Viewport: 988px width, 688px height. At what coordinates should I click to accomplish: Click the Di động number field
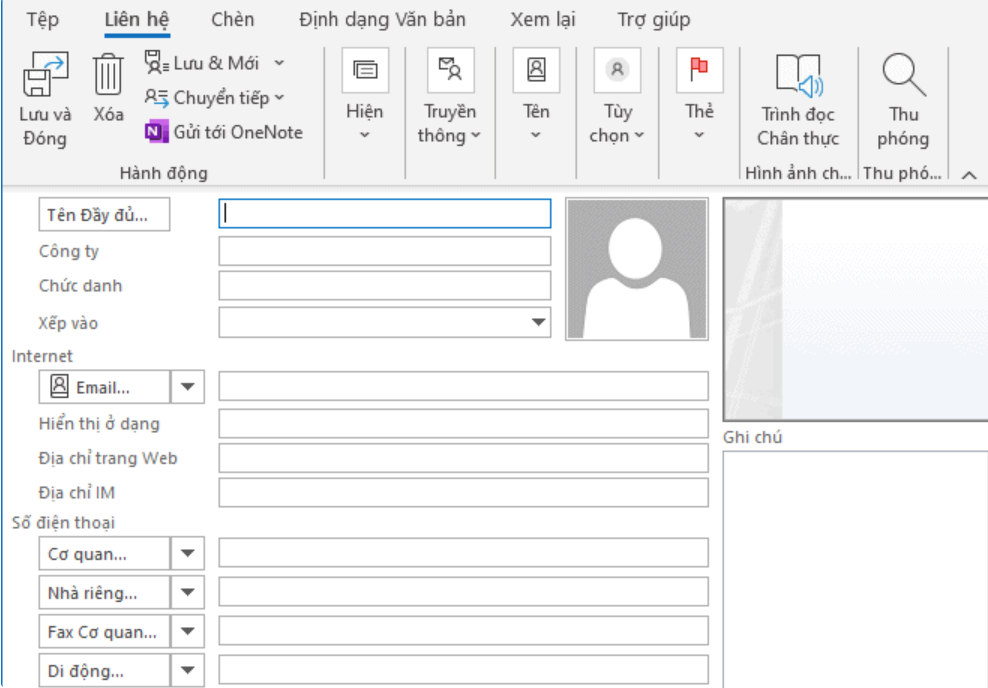[x=464, y=670]
